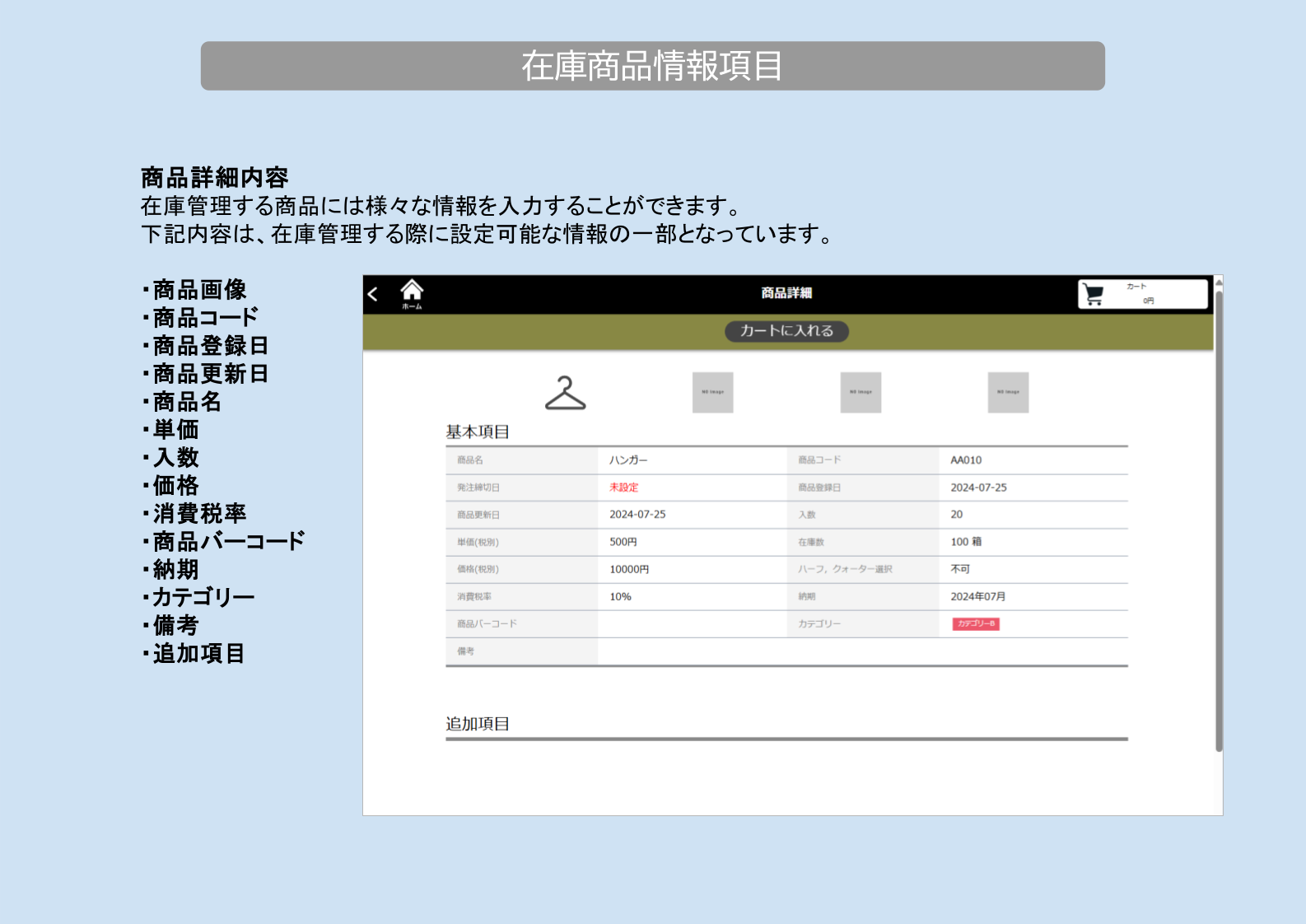Click the ハーフ,クォーター選択 label
The height and width of the screenshot is (924, 1306).
[x=845, y=569]
